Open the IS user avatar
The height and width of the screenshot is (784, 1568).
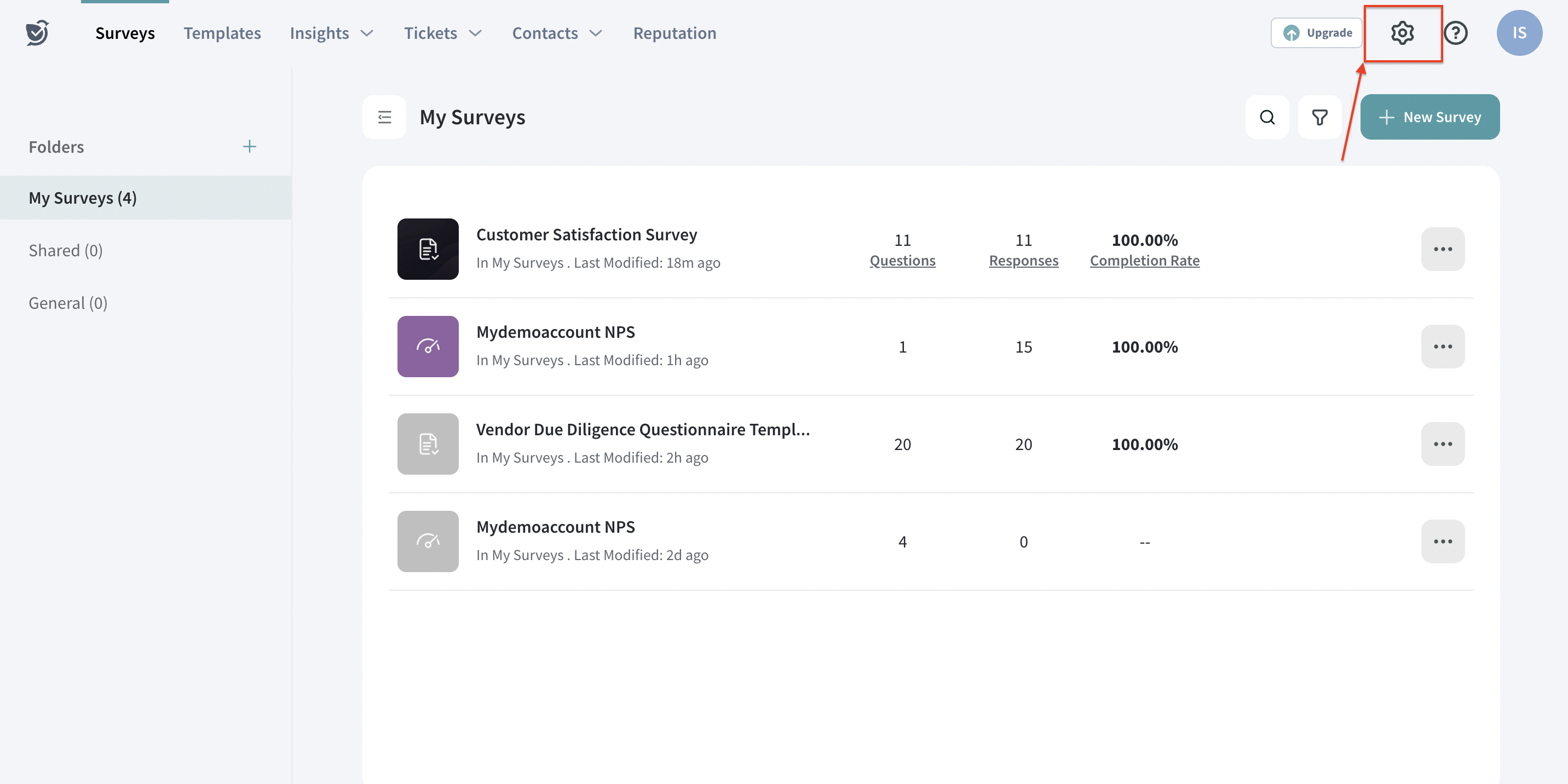tap(1519, 33)
